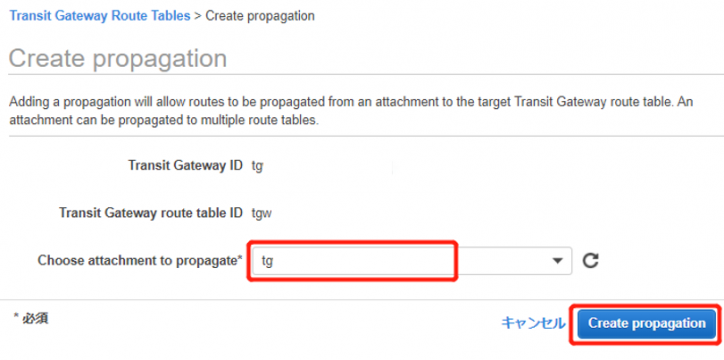724x360 pixels.
Task: Click the empty right side of attachment dropdown
Action: click(x=501, y=261)
